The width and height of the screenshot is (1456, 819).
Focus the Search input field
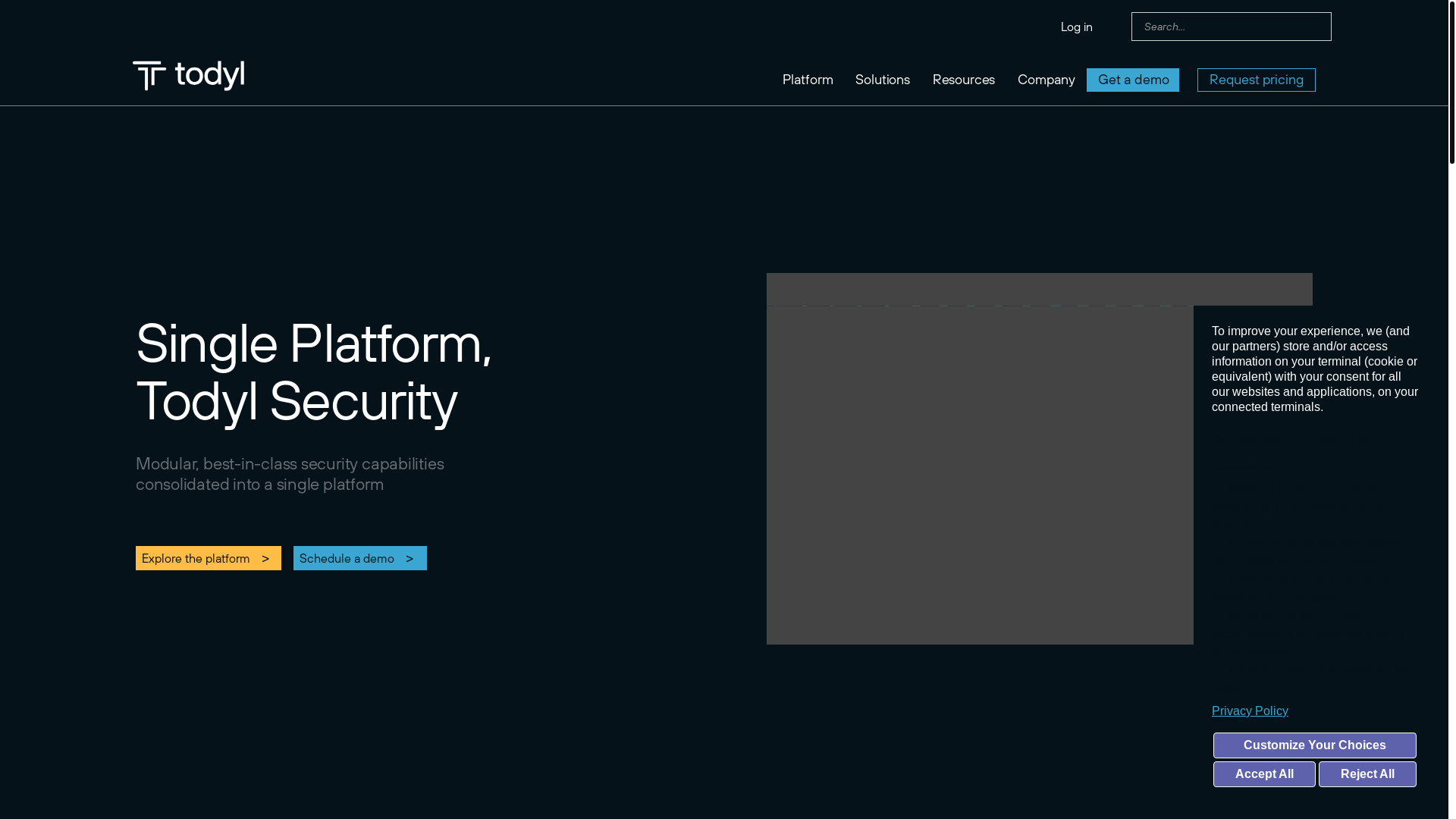click(1232, 27)
